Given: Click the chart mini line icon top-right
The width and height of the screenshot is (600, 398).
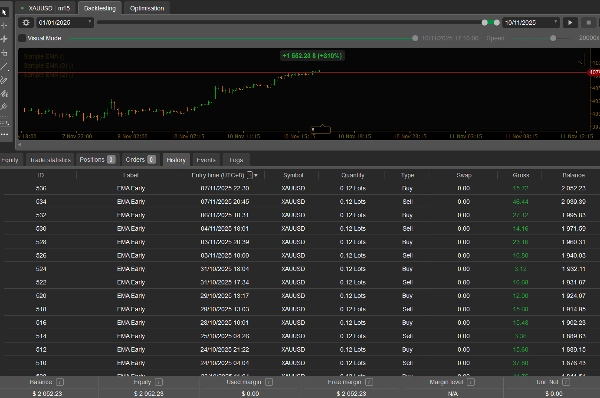Looking at the screenshot, I should (x=581, y=61).
